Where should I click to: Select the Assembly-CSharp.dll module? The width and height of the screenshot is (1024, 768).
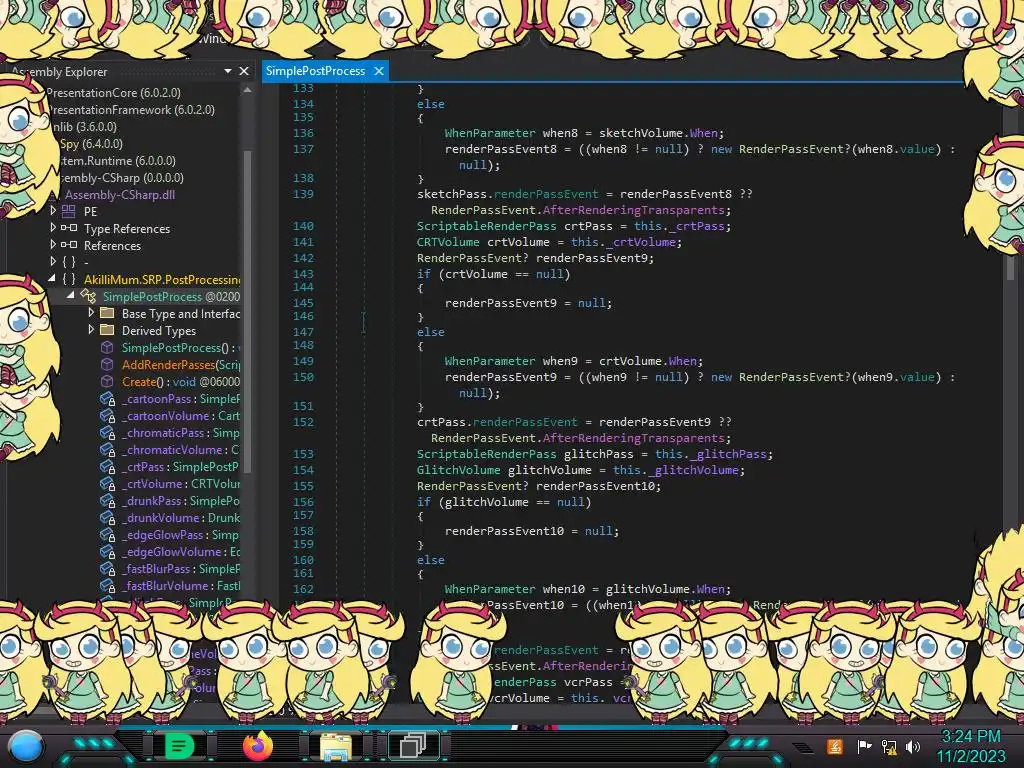pyautogui.click(x=120, y=195)
